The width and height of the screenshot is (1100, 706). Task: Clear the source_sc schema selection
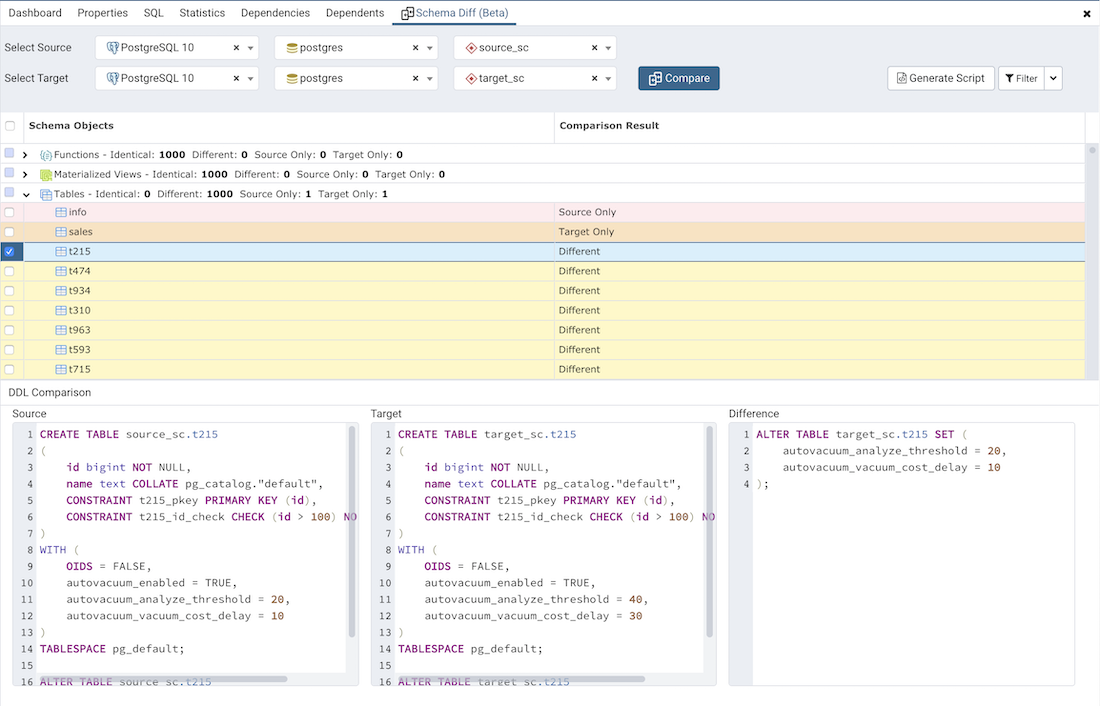tap(594, 48)
